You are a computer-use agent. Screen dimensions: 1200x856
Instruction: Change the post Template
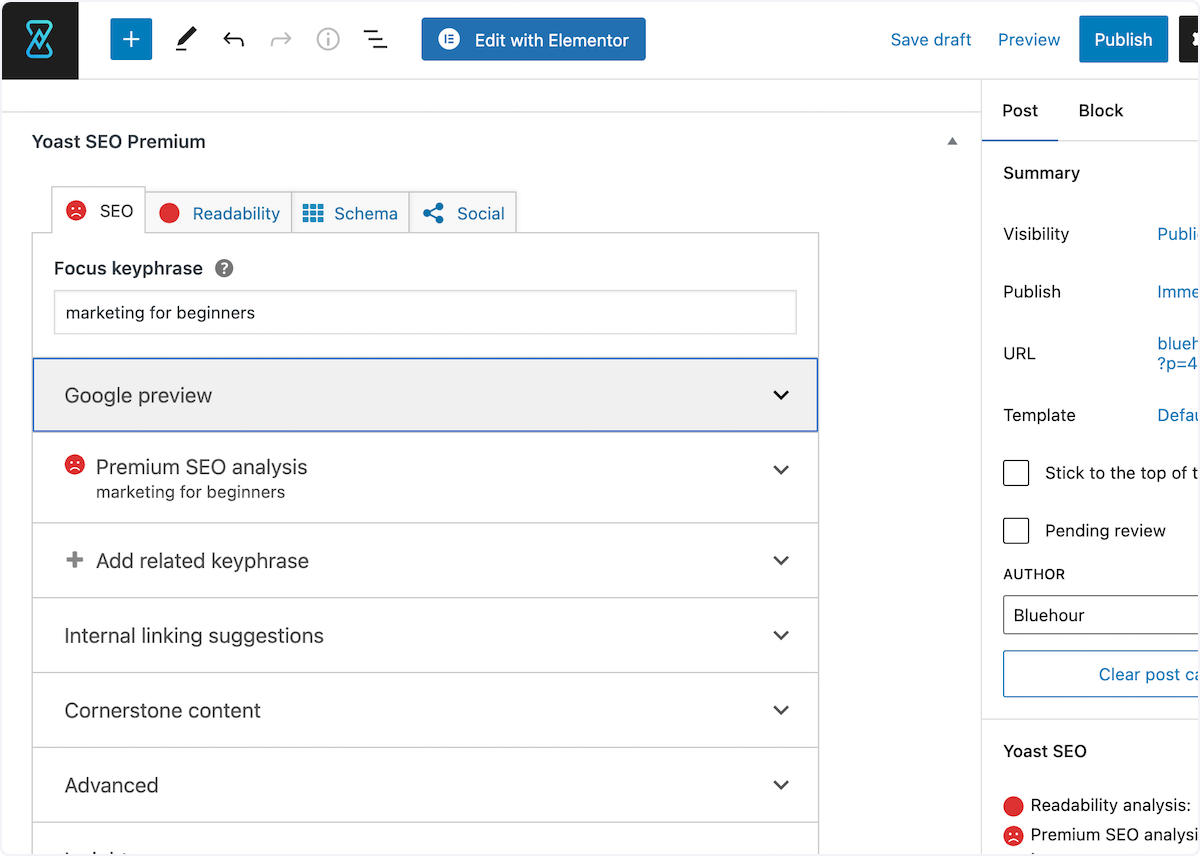pos(1178,415)
